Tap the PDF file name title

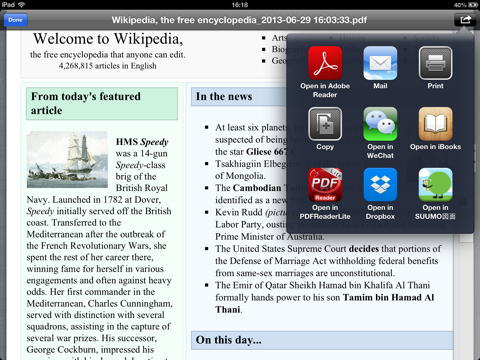(x=239, y=20)
